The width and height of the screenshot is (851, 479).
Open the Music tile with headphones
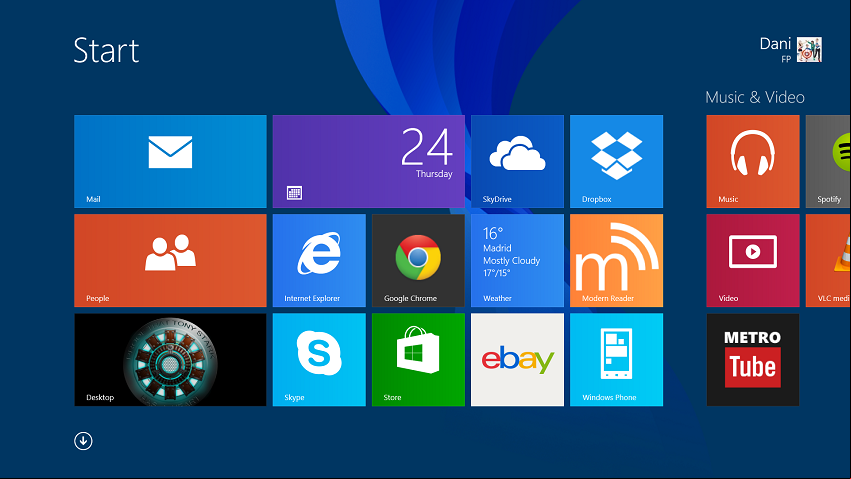point(753,161)
